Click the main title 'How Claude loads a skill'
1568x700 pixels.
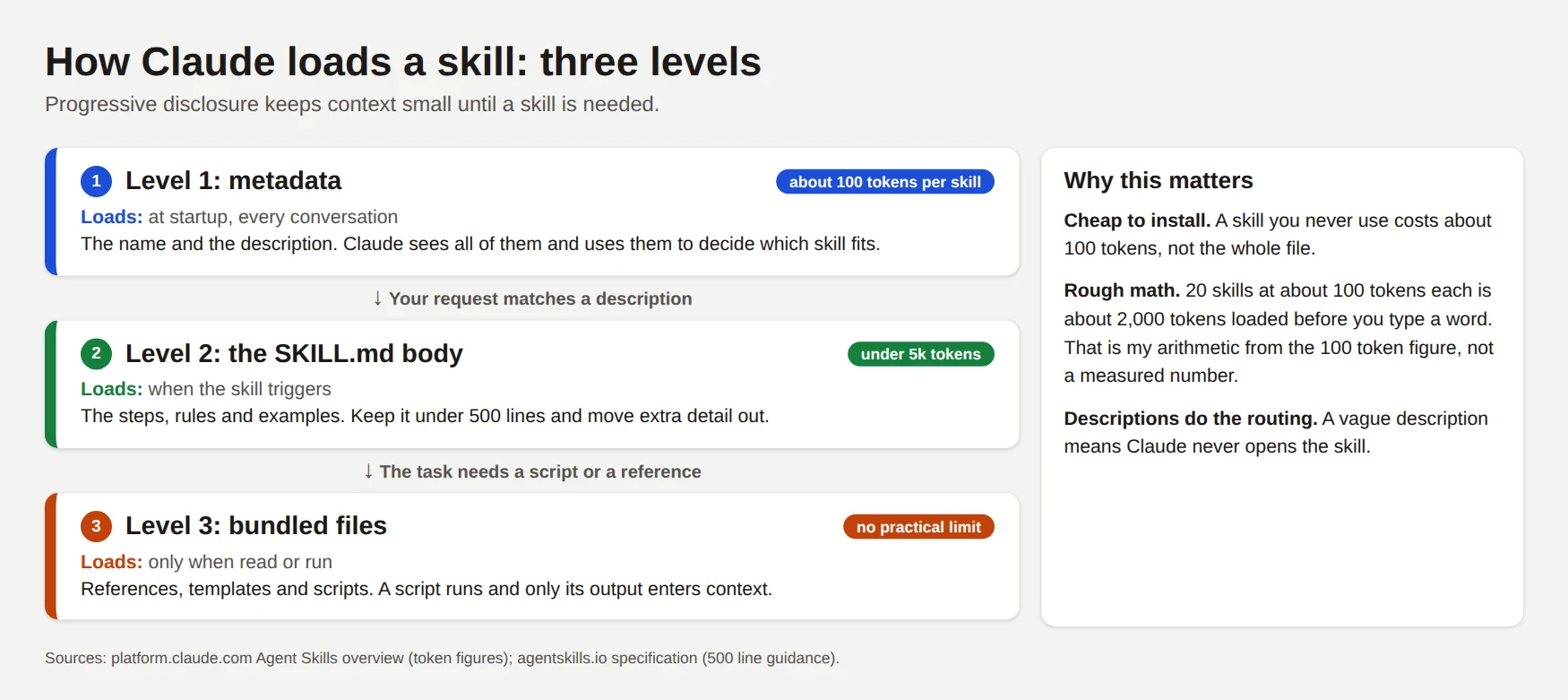403,62
